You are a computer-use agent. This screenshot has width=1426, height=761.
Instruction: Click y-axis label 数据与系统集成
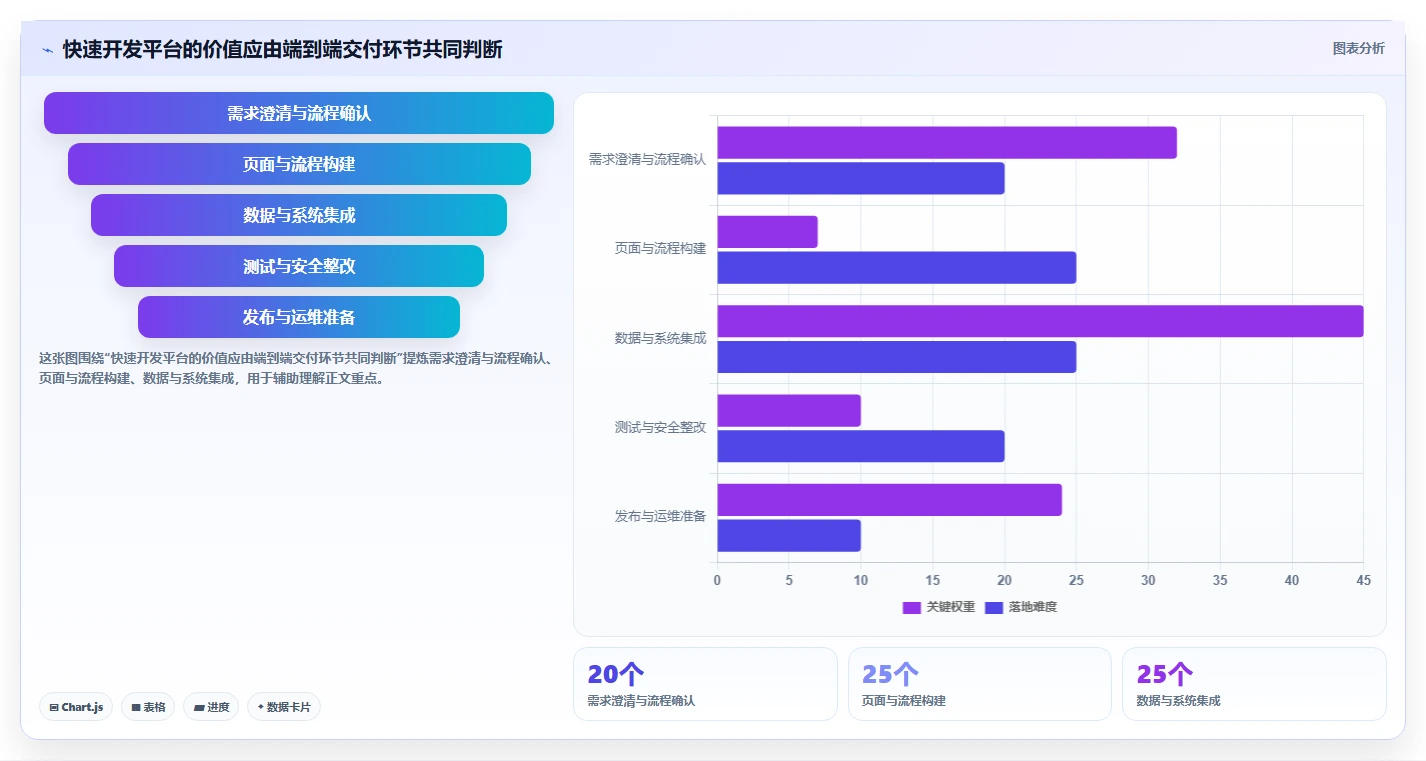(660, 338)
